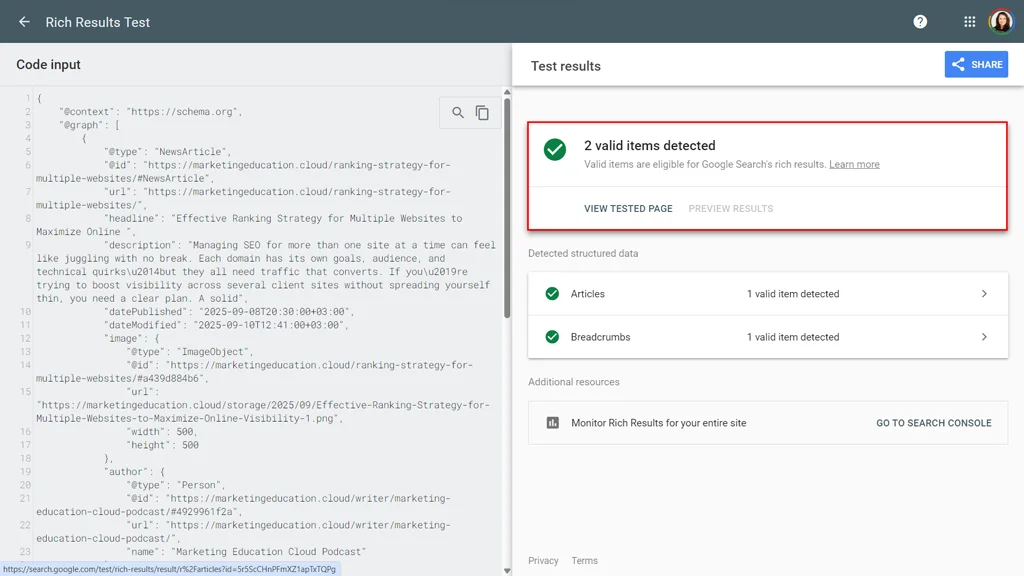Click the green checkmark beside Articles
This screenshot has width=1024, height=576.
pyautogui.click(x=552, y=294)
